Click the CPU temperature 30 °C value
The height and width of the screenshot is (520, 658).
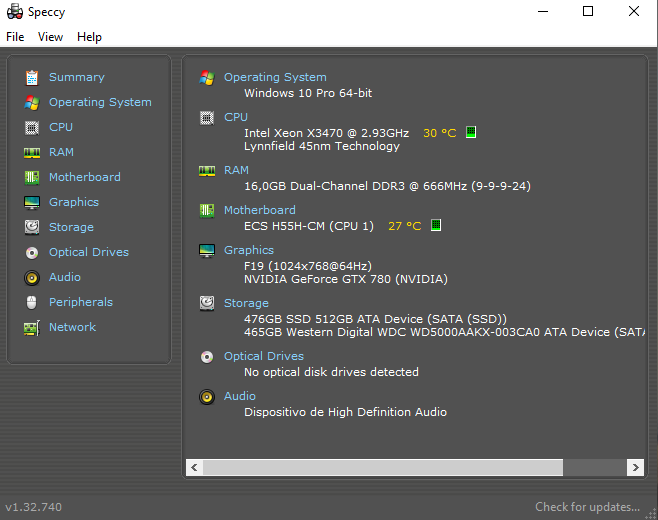click(439, 133)
